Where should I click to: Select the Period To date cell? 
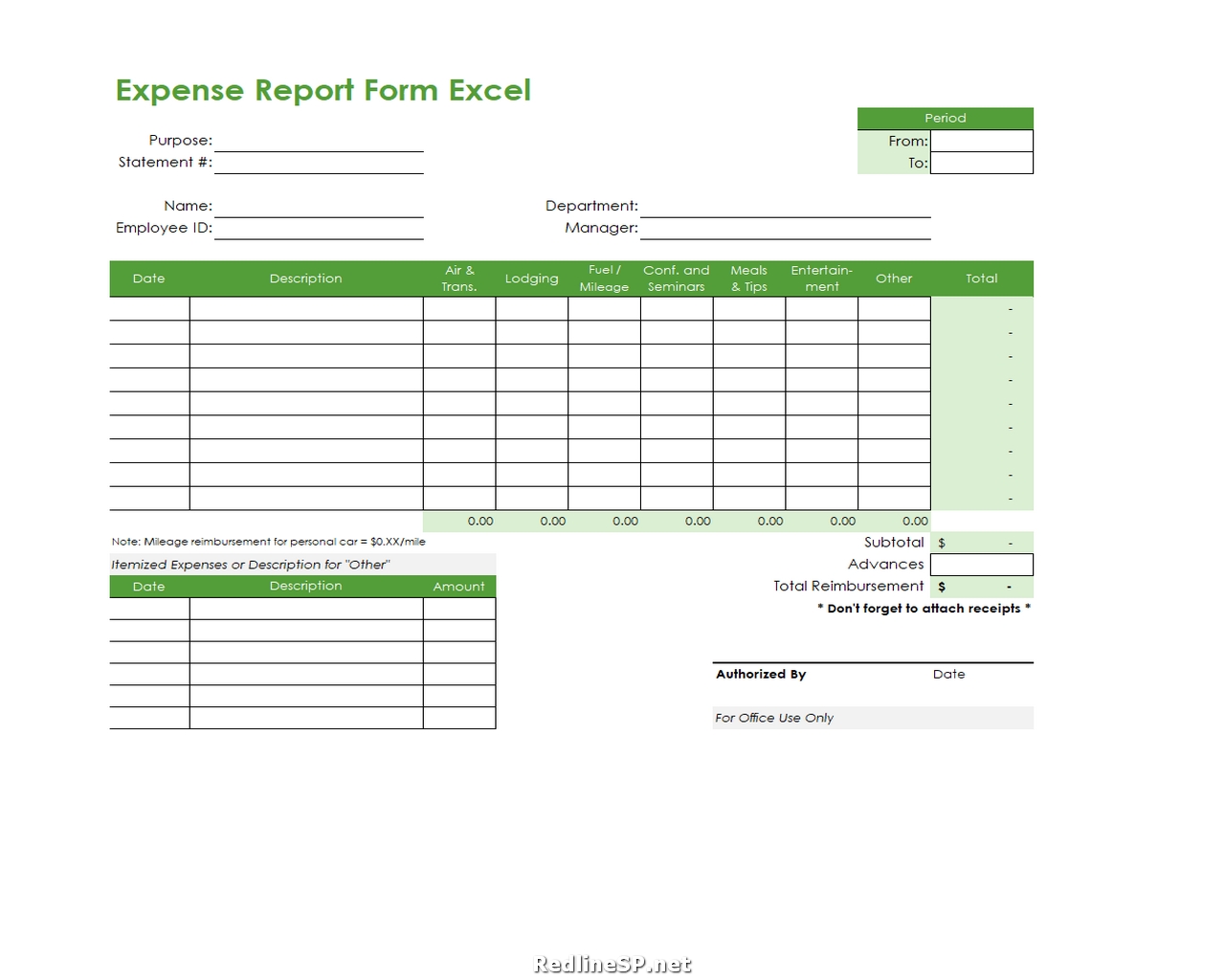tap(982, 163)
